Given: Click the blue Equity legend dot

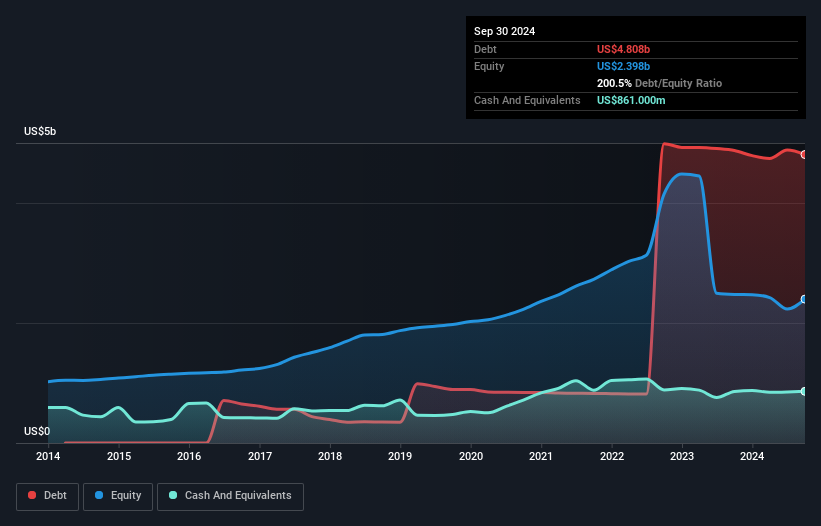Looking at the screenshot, I should click(99, 495).
